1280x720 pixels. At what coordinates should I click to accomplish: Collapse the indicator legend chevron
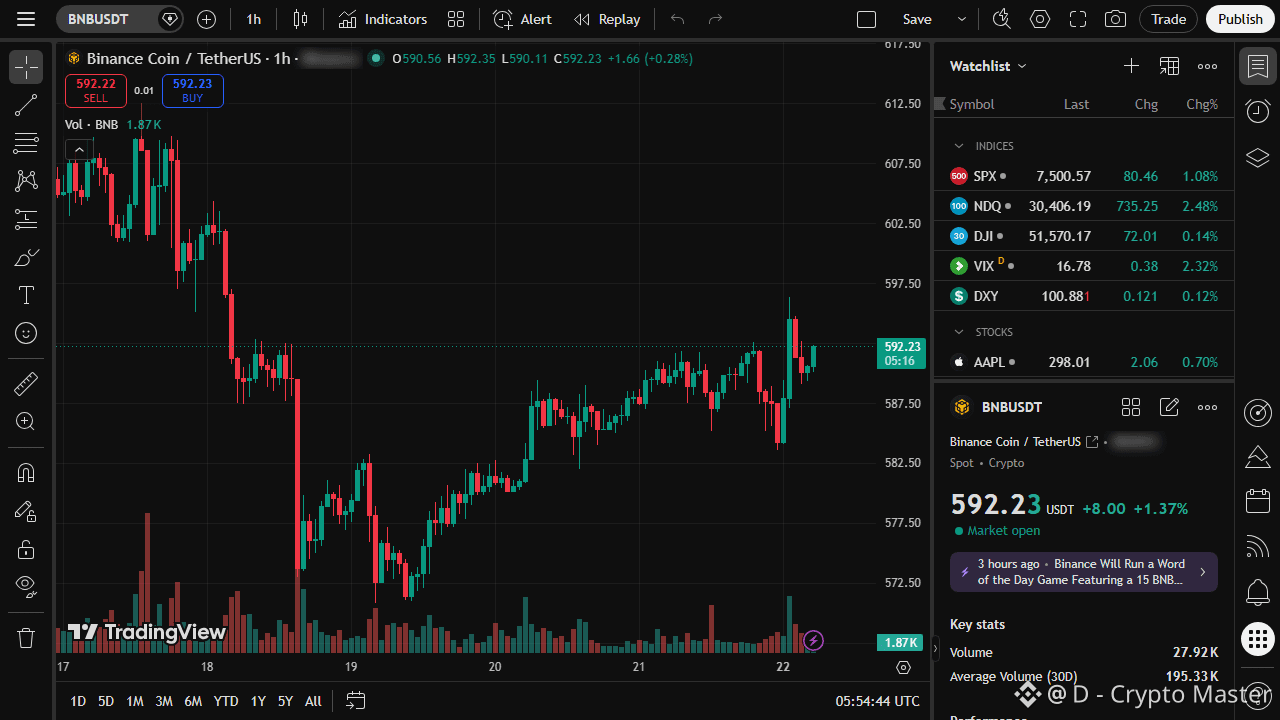click(x=79, y=150)
